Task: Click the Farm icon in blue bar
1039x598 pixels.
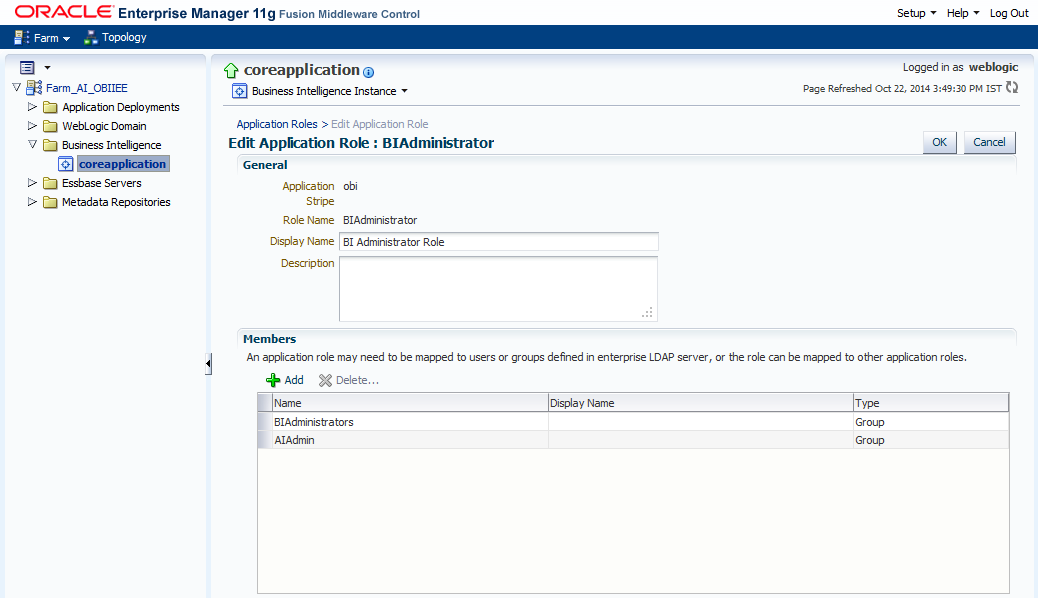Action: pos(21,38)
